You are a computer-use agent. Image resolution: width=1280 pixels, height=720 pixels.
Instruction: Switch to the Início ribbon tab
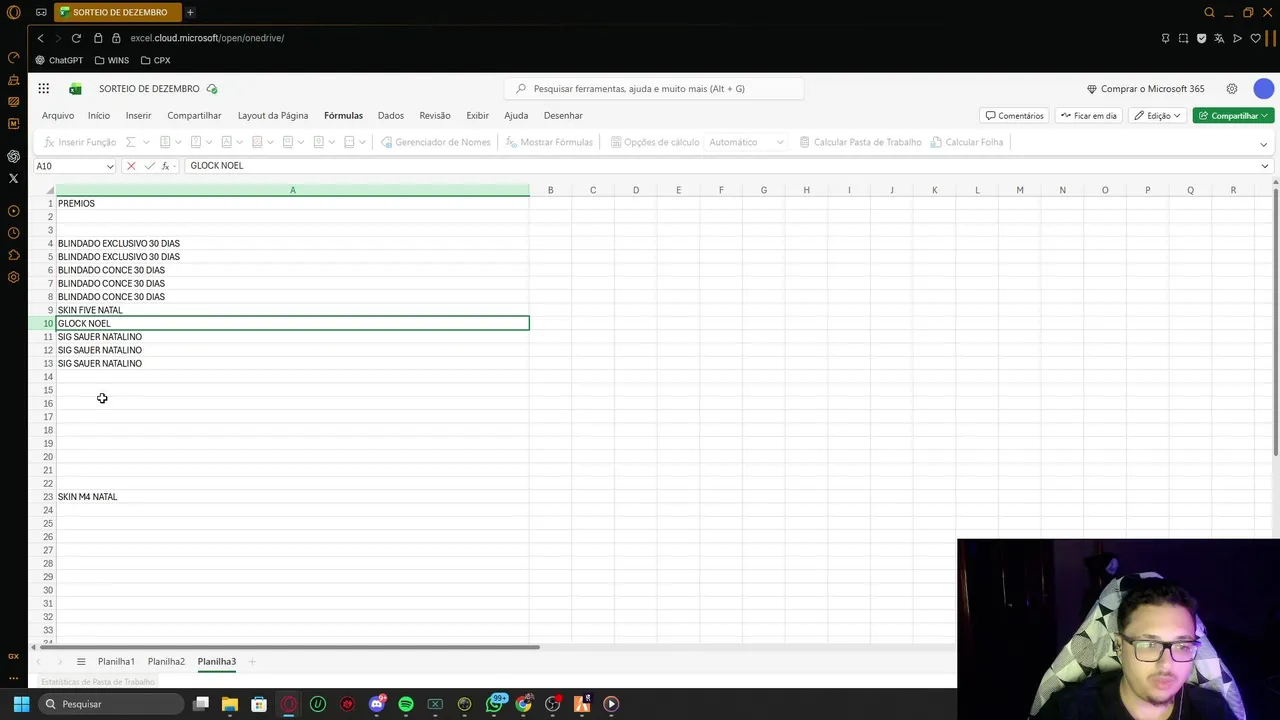coord(99,116)
